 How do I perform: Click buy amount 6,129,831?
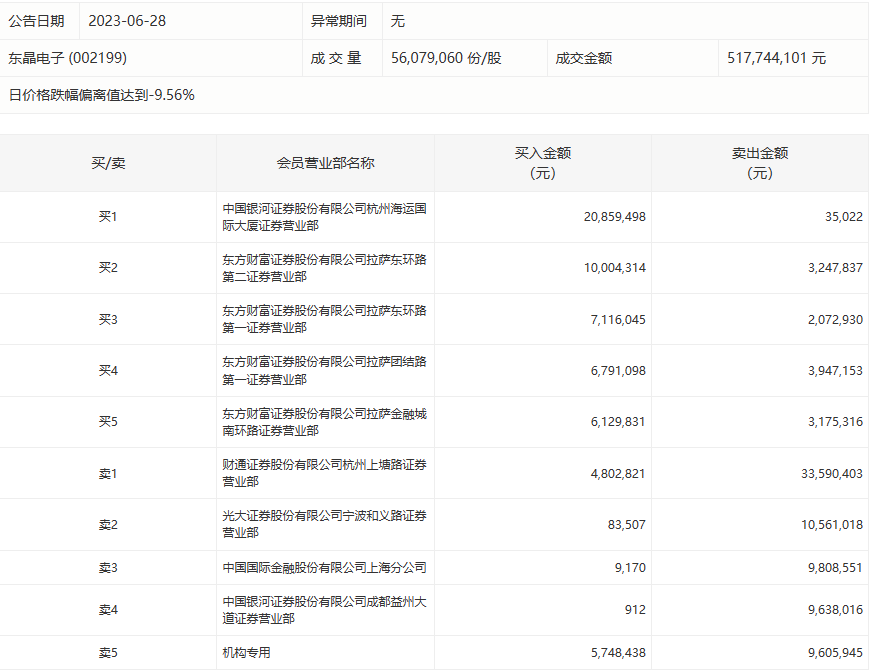coord(618,422)
